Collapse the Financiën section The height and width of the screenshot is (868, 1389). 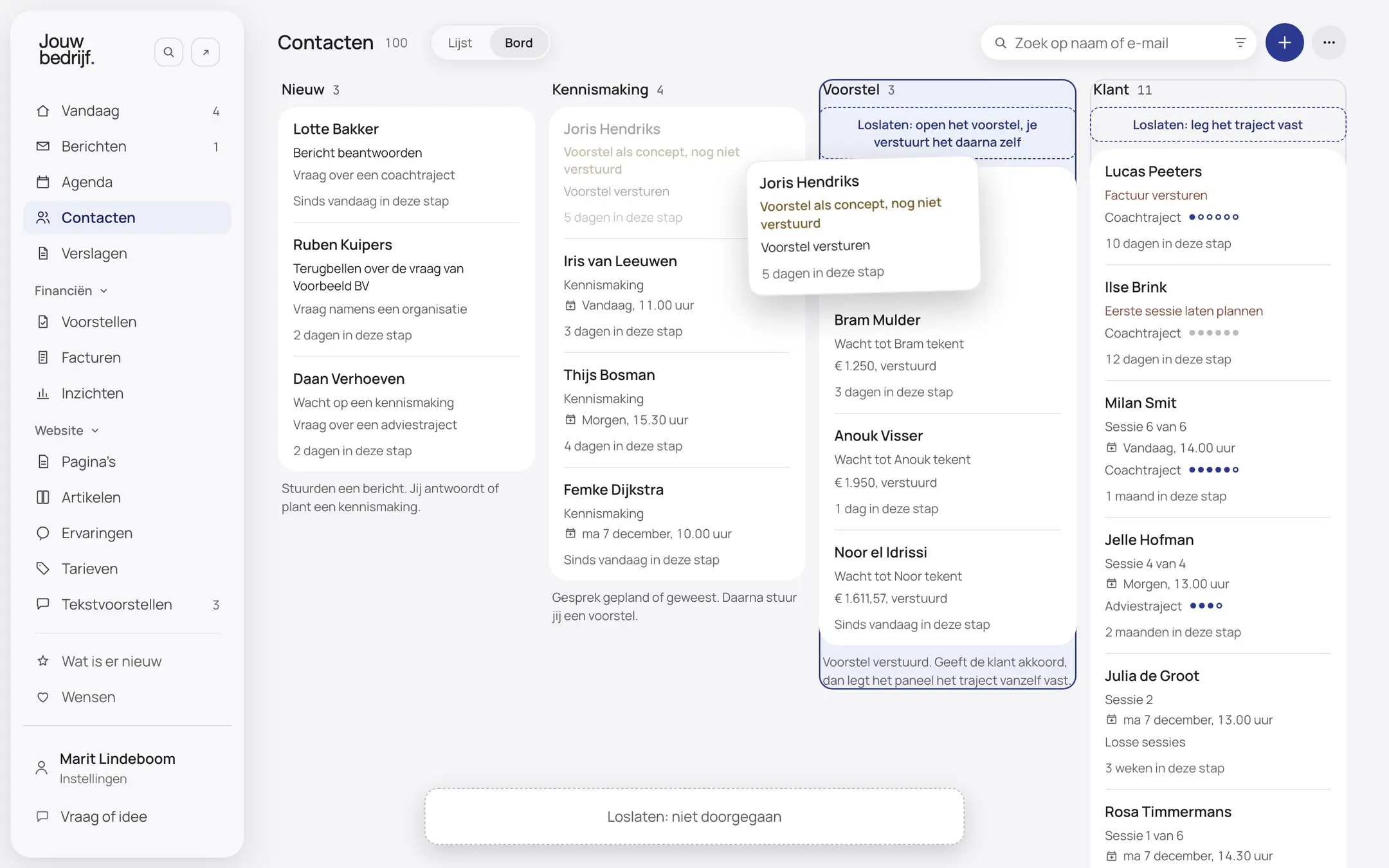pyautogui.click(x=71, y=291)
